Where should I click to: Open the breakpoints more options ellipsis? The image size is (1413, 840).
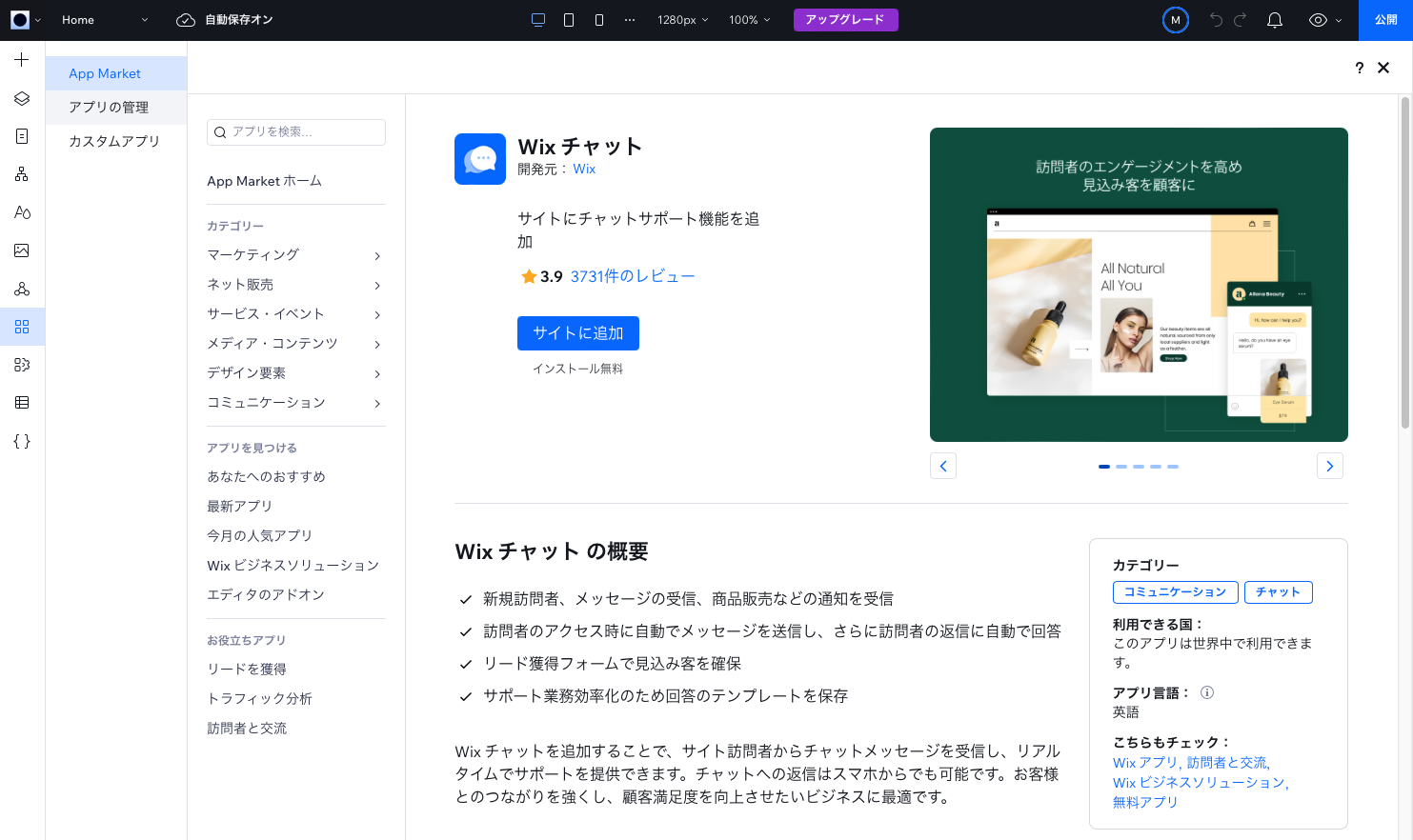(630, 20)
